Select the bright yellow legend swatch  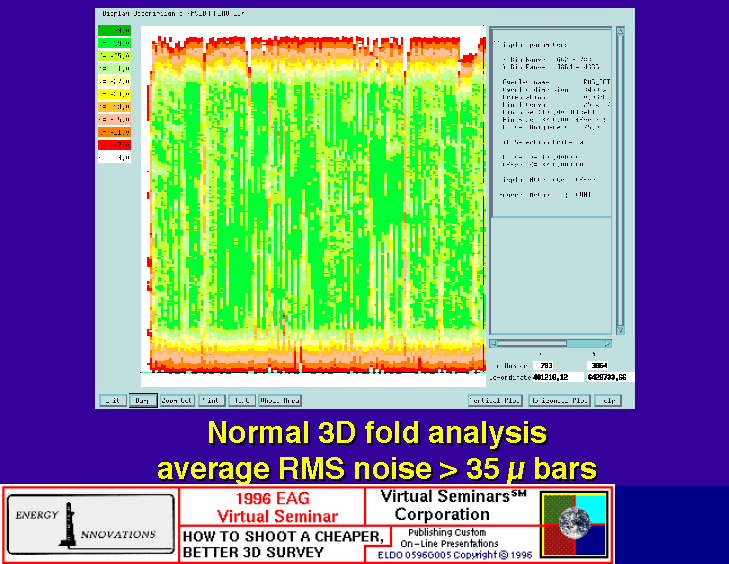[114, 94]
